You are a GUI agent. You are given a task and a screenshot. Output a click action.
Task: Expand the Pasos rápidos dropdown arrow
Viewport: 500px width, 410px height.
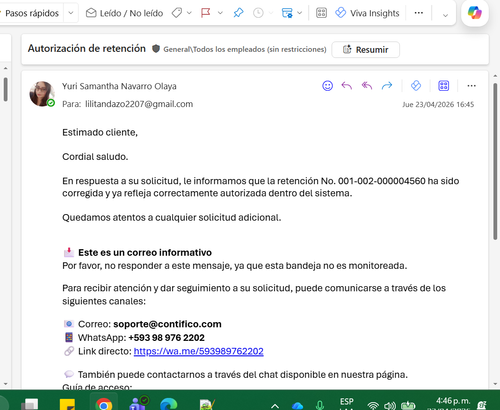pos(71,13)
